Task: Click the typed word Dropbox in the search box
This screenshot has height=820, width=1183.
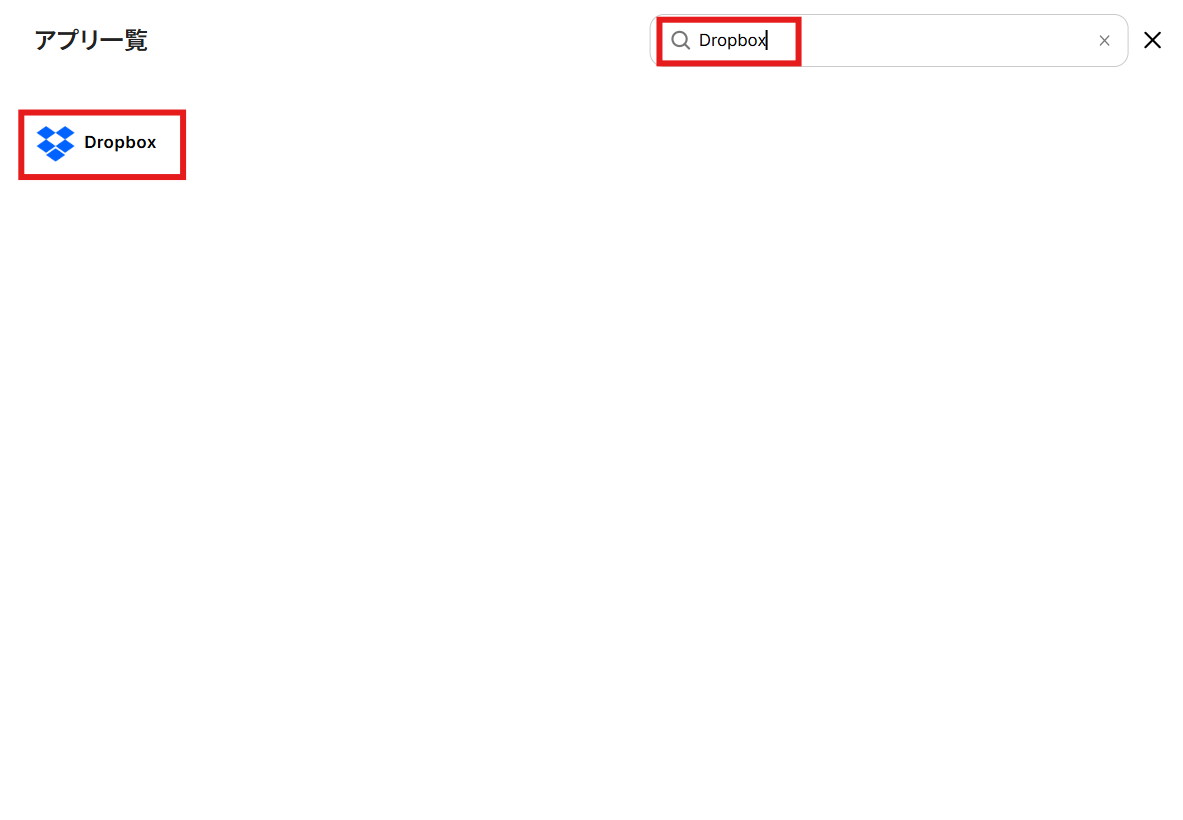Action: click(x=733, y=41)
